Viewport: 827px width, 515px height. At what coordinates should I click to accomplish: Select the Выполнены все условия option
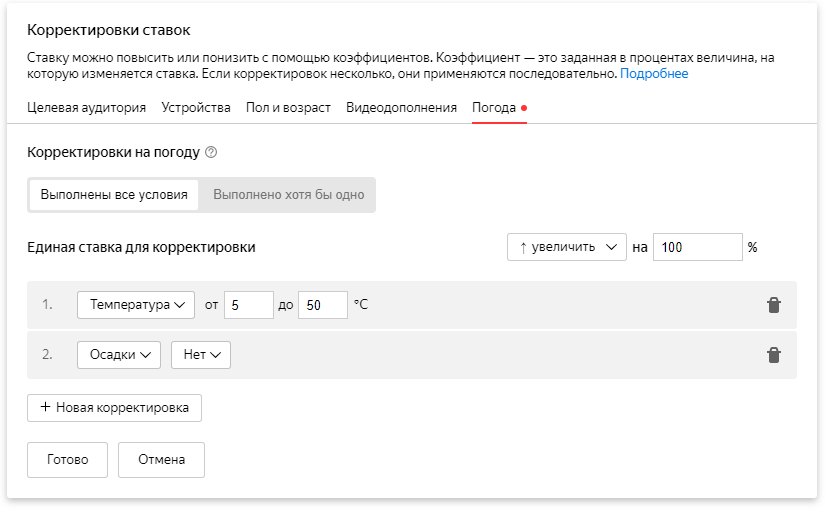pyautogui.click(x=114, y=195)
